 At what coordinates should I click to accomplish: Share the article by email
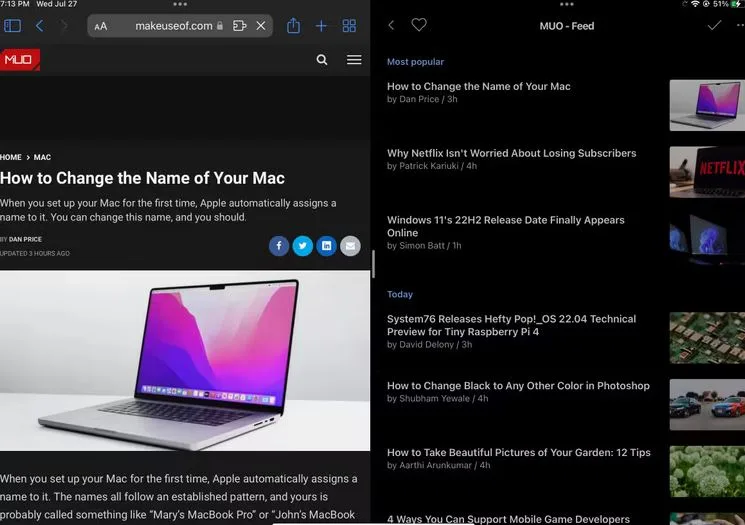350,246
